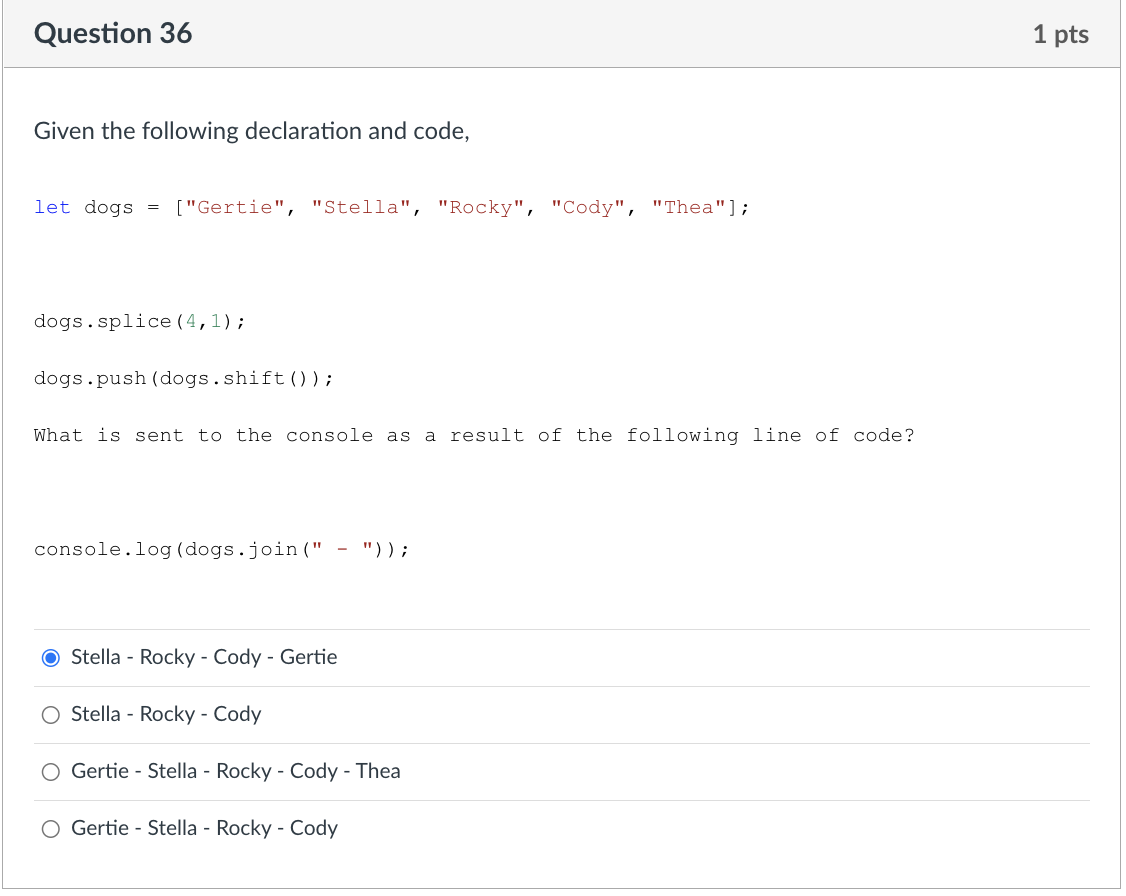Click the dogs.push(dogs.shift()) code line
The width and height of the screenshot is (1126, 896).
183,378
